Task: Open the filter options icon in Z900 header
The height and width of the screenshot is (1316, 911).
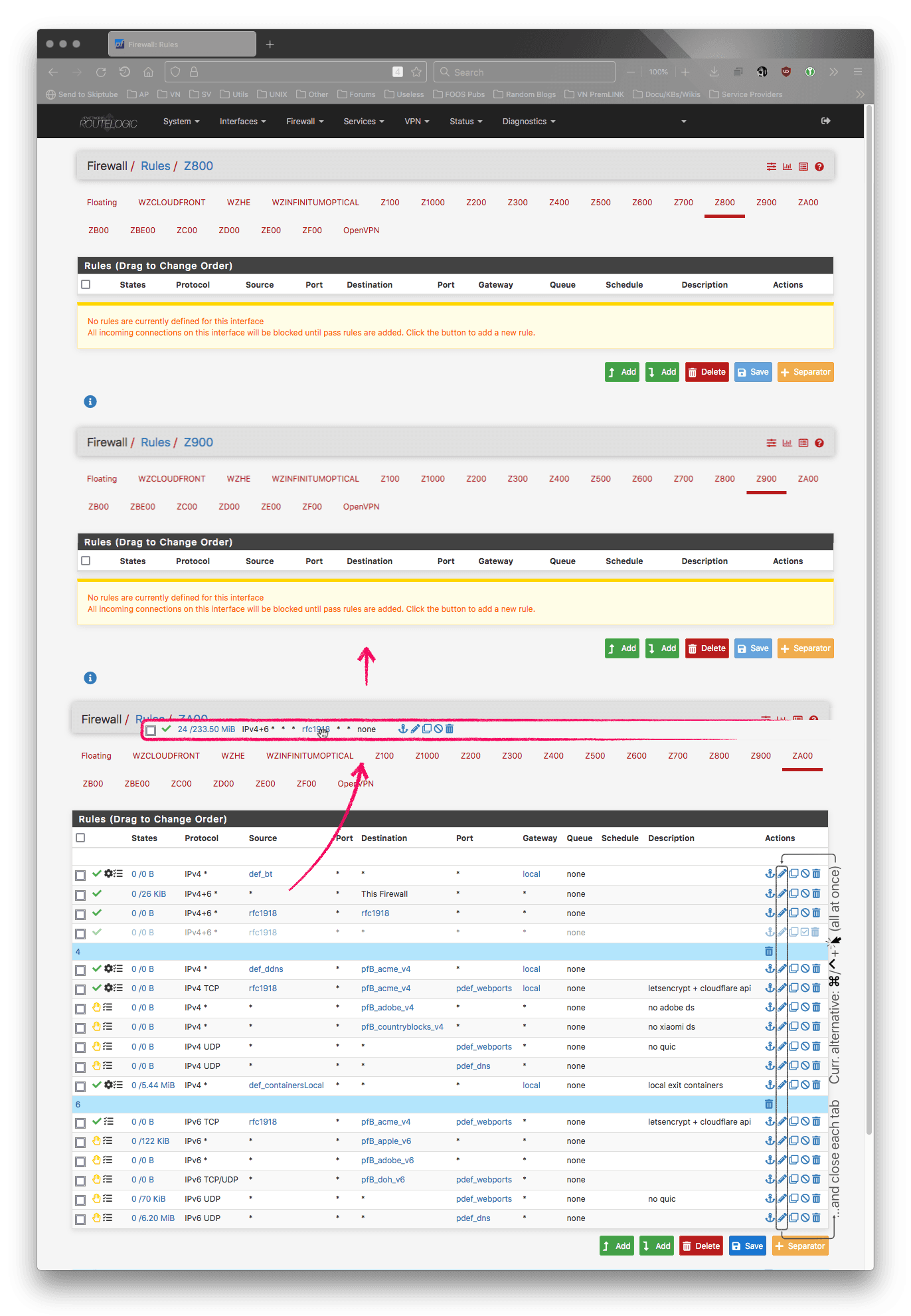Action: (771, 443)
